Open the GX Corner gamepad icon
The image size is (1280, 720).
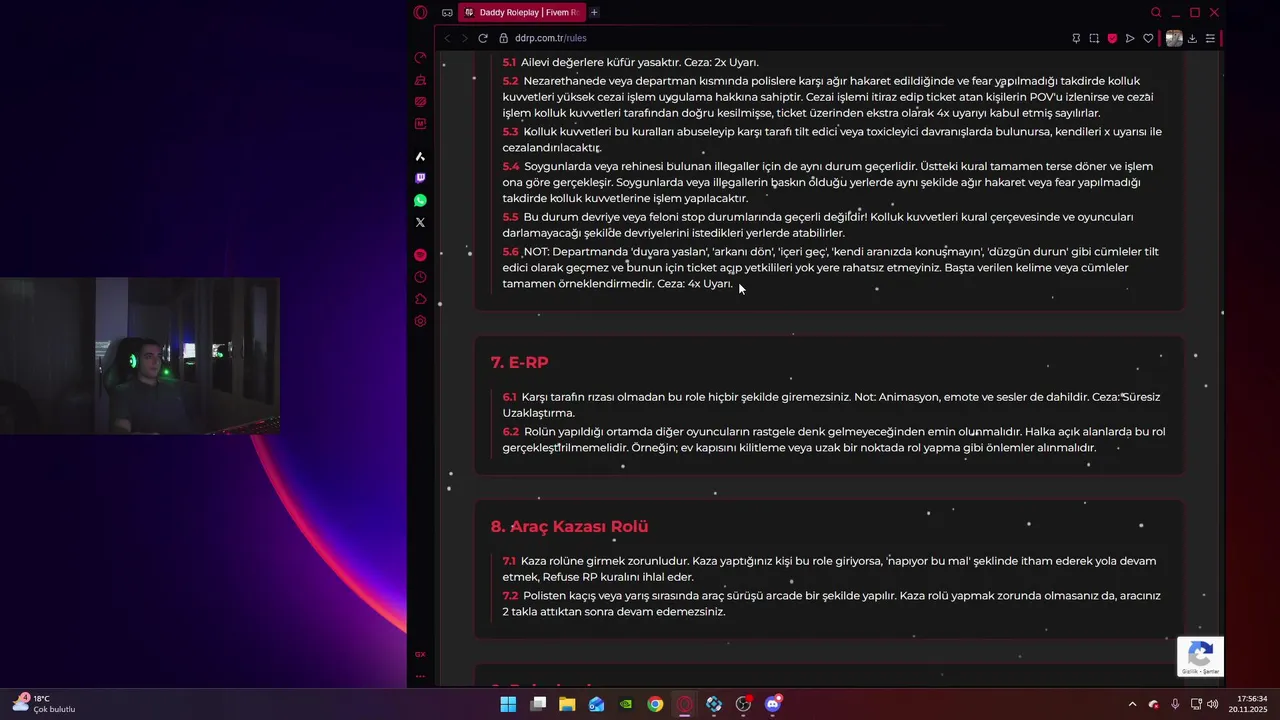click(x=447, y=13)
